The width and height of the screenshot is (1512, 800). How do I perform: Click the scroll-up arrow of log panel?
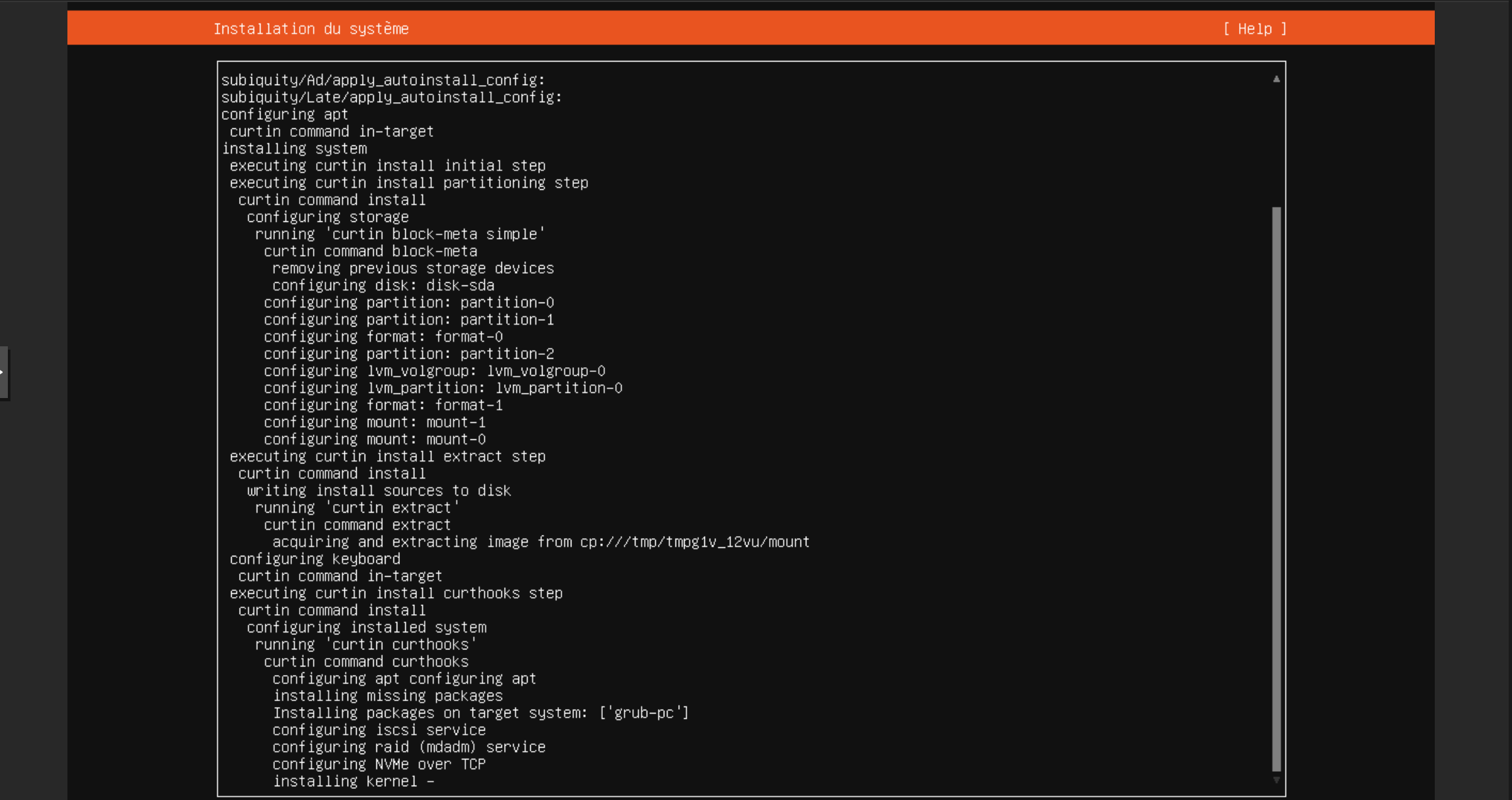1276,79
